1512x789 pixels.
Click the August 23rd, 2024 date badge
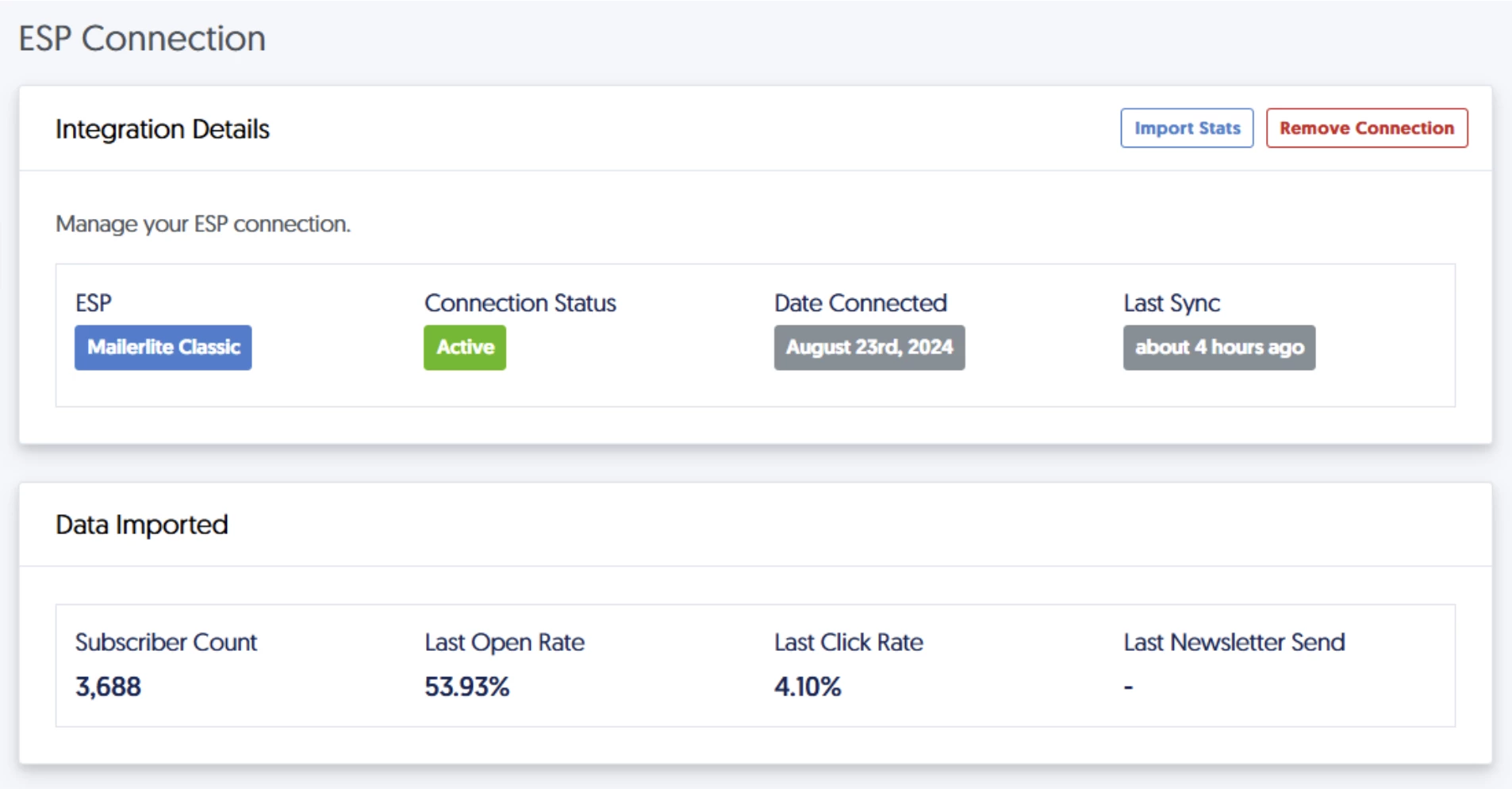point(869,348)
